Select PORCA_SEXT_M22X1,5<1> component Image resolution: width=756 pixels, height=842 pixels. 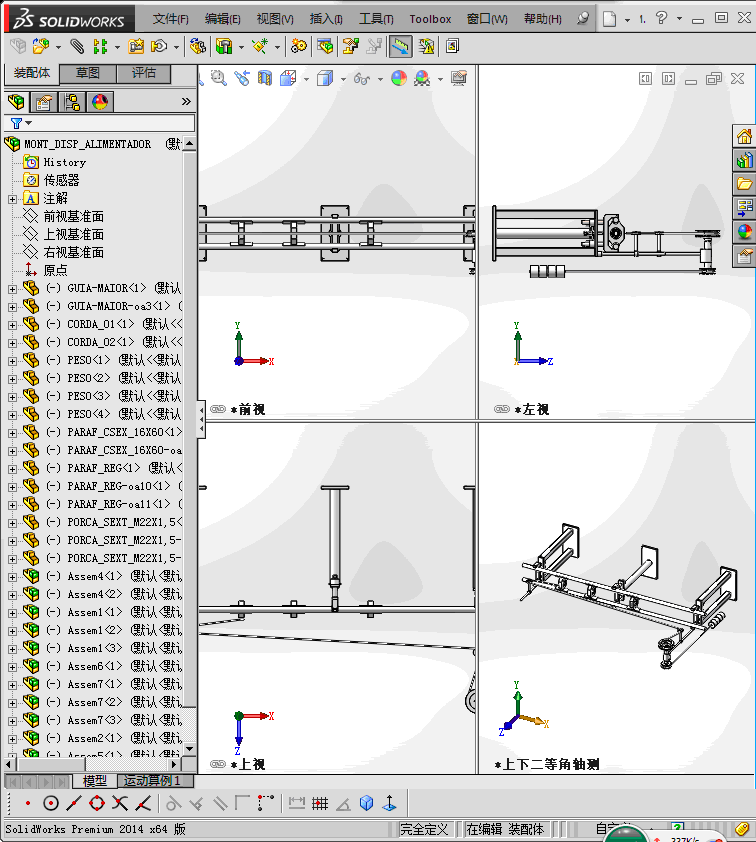coord(125,522)
